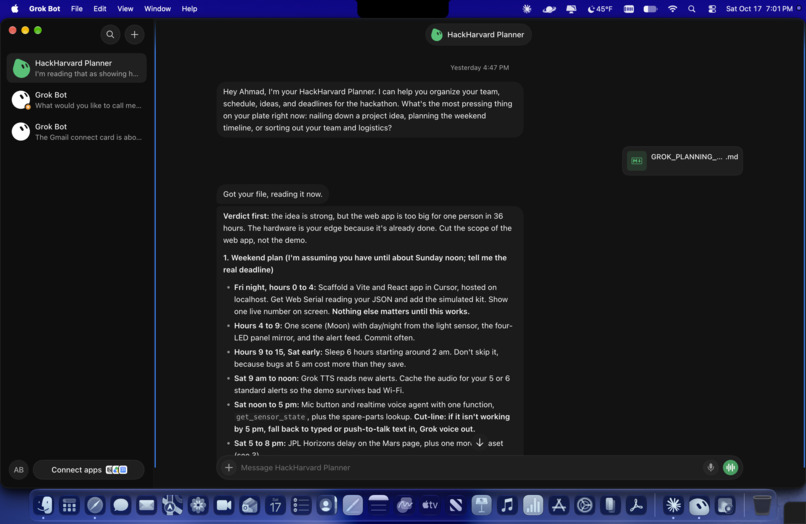This screenshot has height=524, width=806.
Task: Click the starburst menu bar icon
Action: tap(527, 9)
